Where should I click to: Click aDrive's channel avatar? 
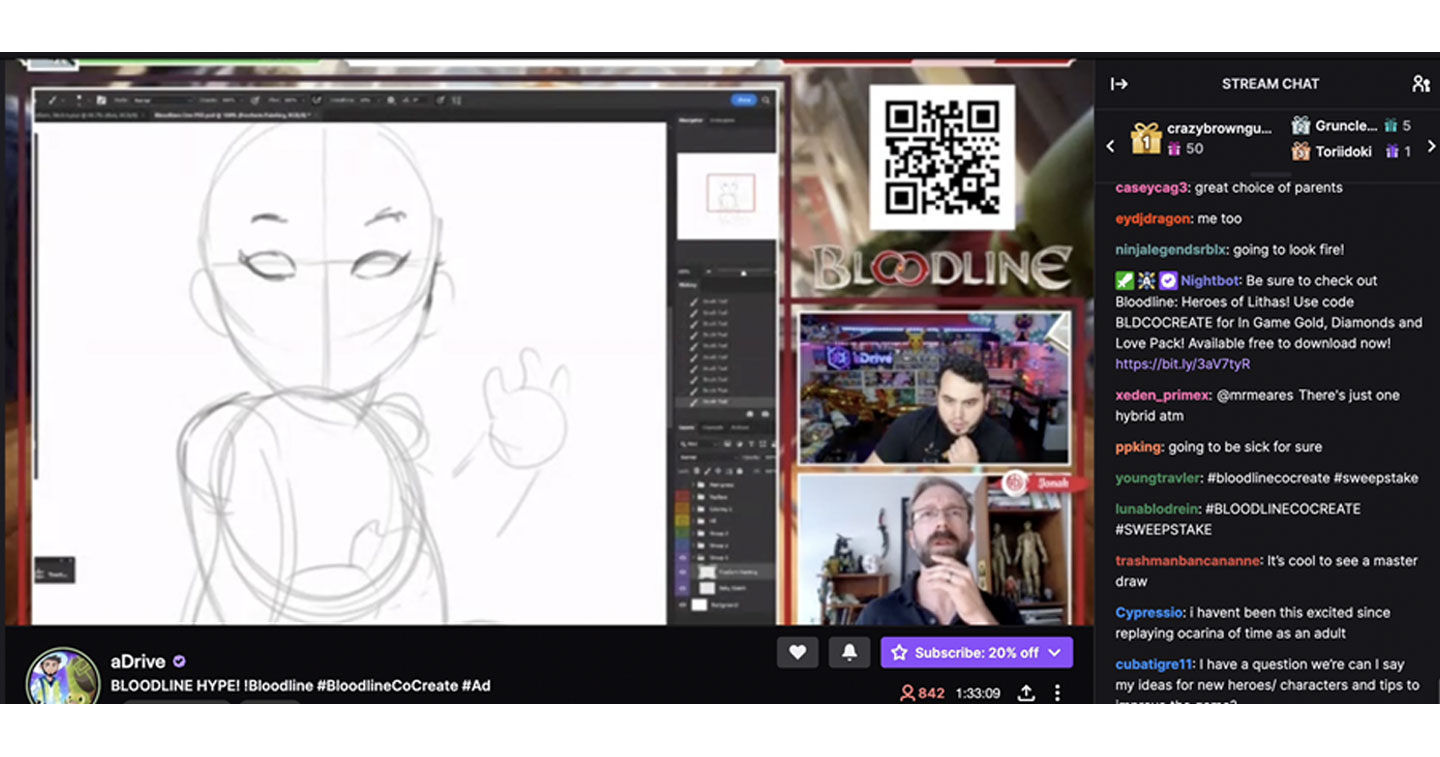(63, 677)
